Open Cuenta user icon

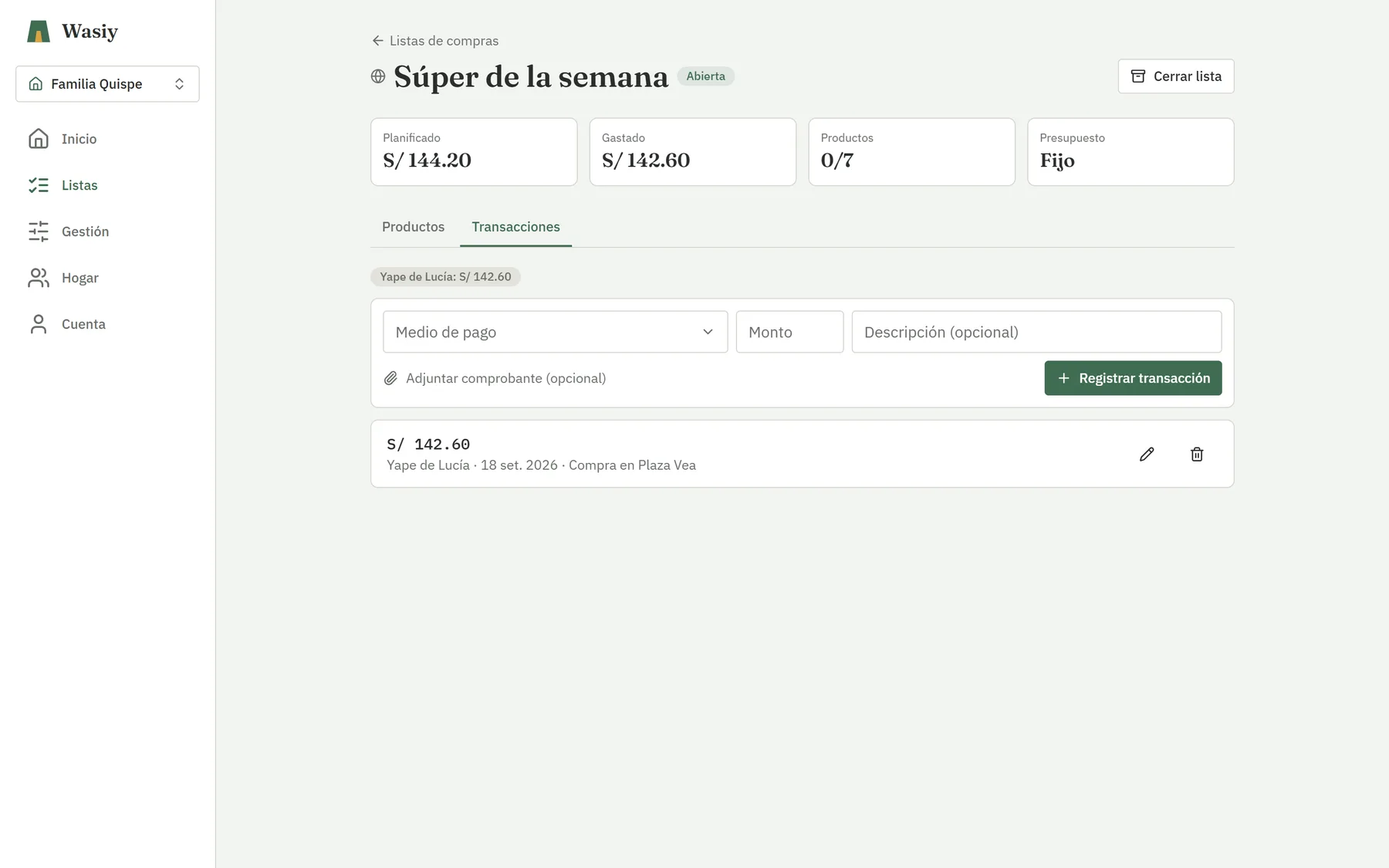click(x=39, y=324)
